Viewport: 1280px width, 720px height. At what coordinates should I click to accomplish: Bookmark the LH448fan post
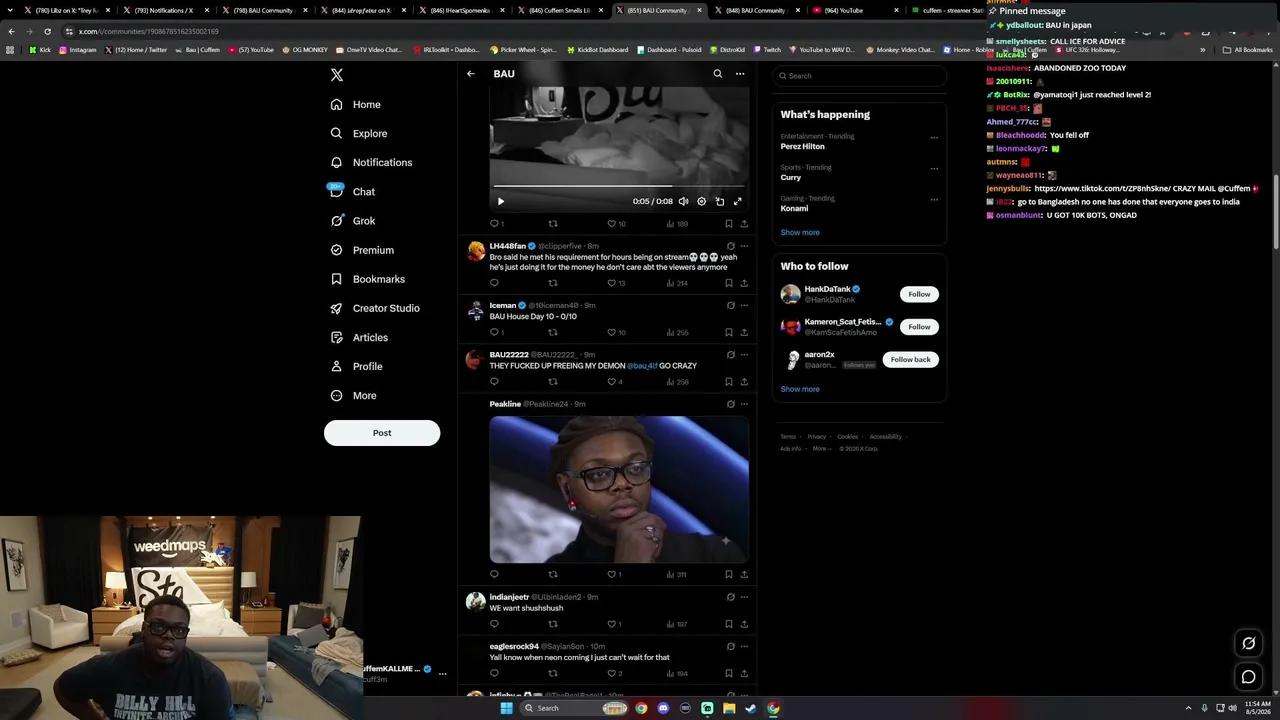(729, 283)
